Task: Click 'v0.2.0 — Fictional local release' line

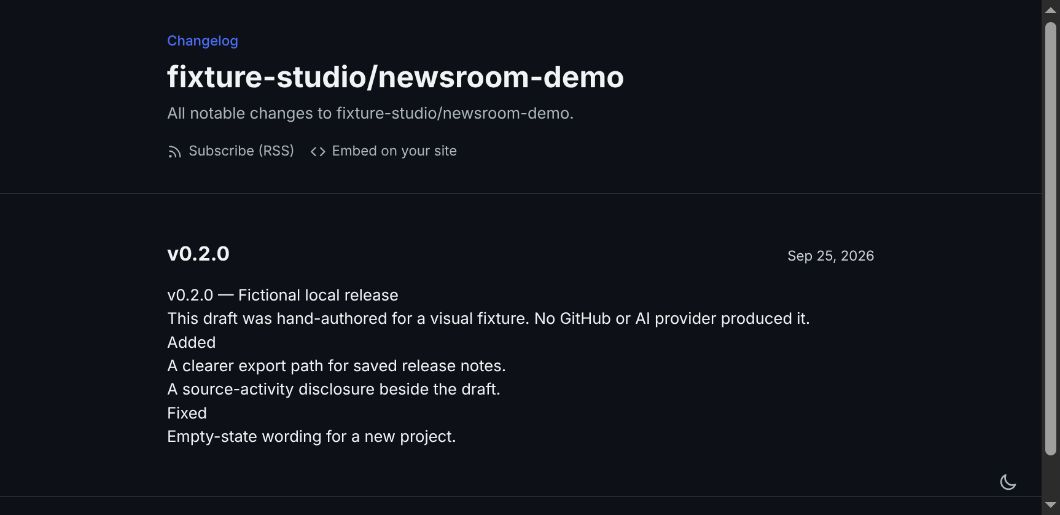Action: coord(283,295)
